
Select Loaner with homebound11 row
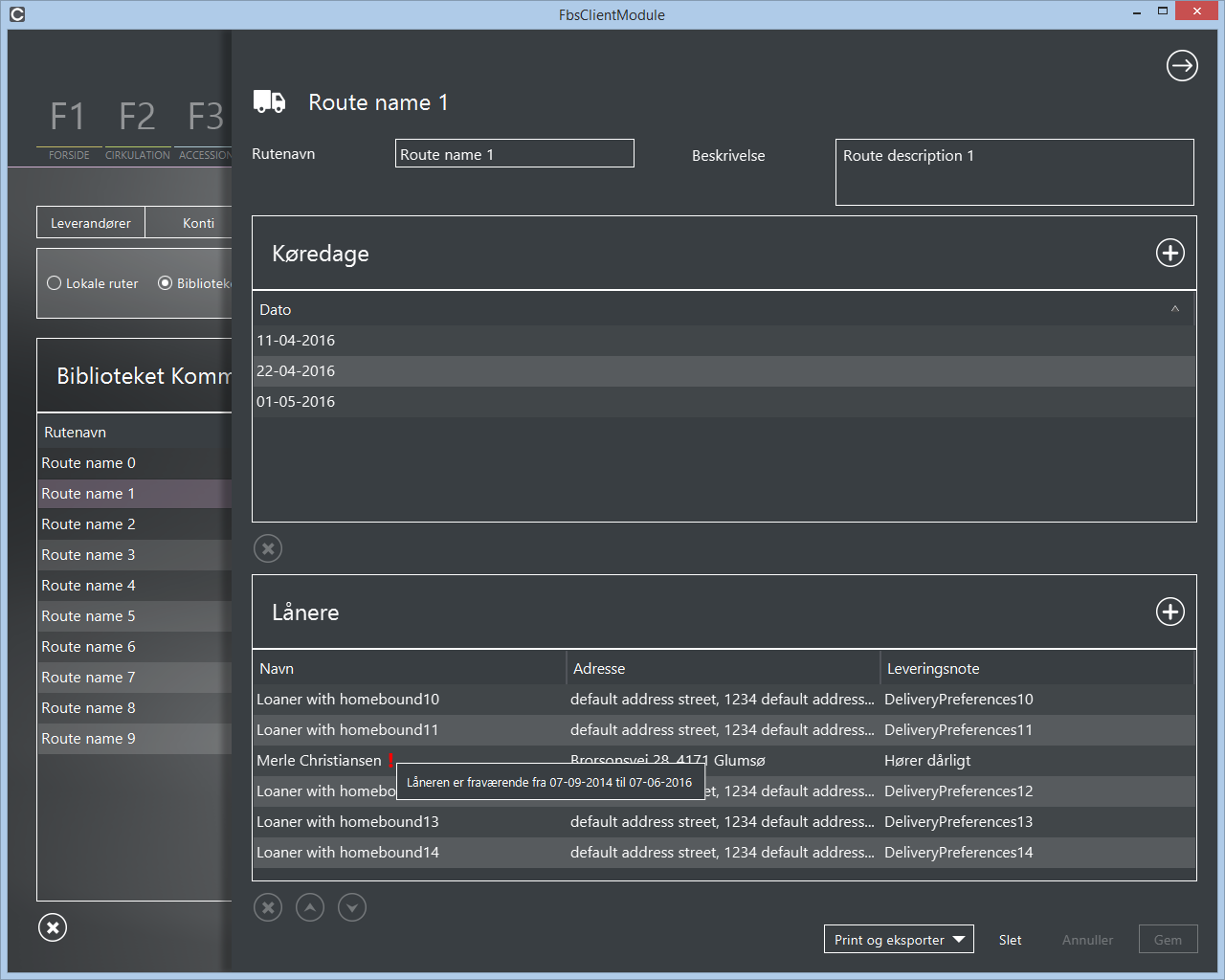[x=724, y=729]
